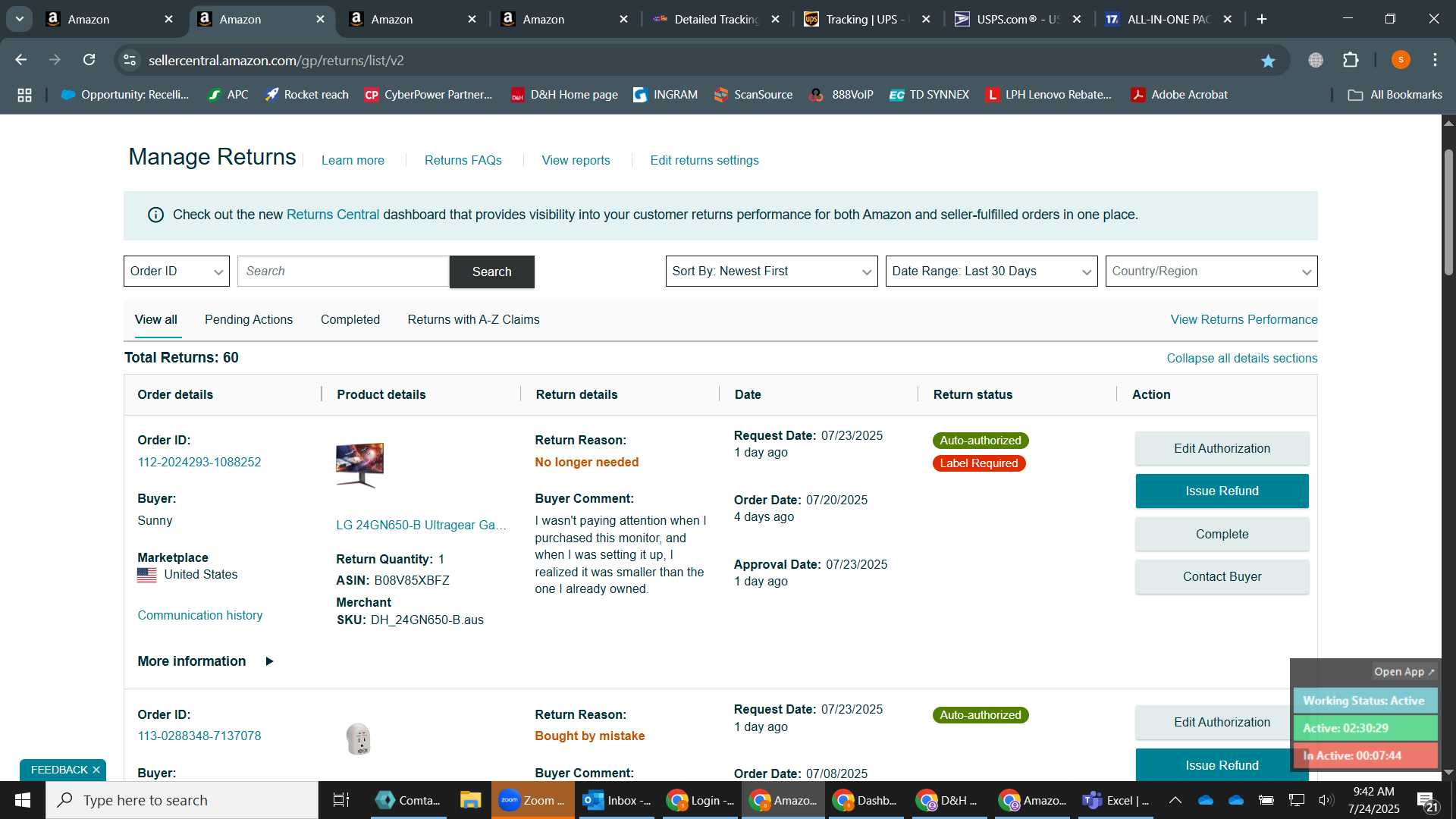Open Zoom from the taskbar
Screen dimensions: 1456x819
532,800
